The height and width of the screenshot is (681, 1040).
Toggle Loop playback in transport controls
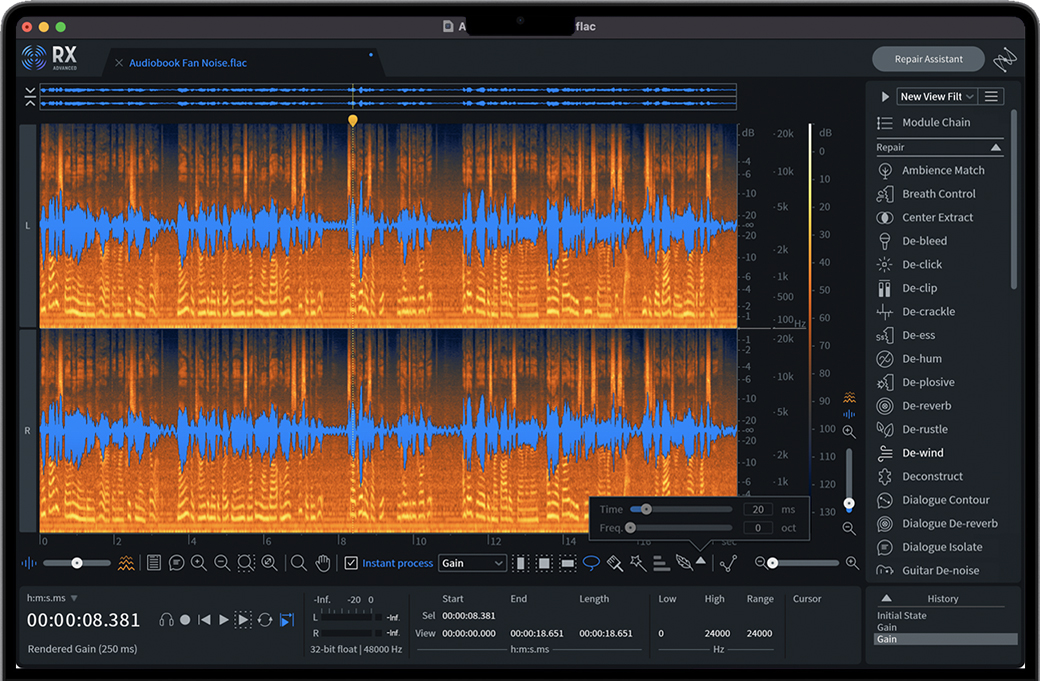pyautogui.click(x=265, y=620)
